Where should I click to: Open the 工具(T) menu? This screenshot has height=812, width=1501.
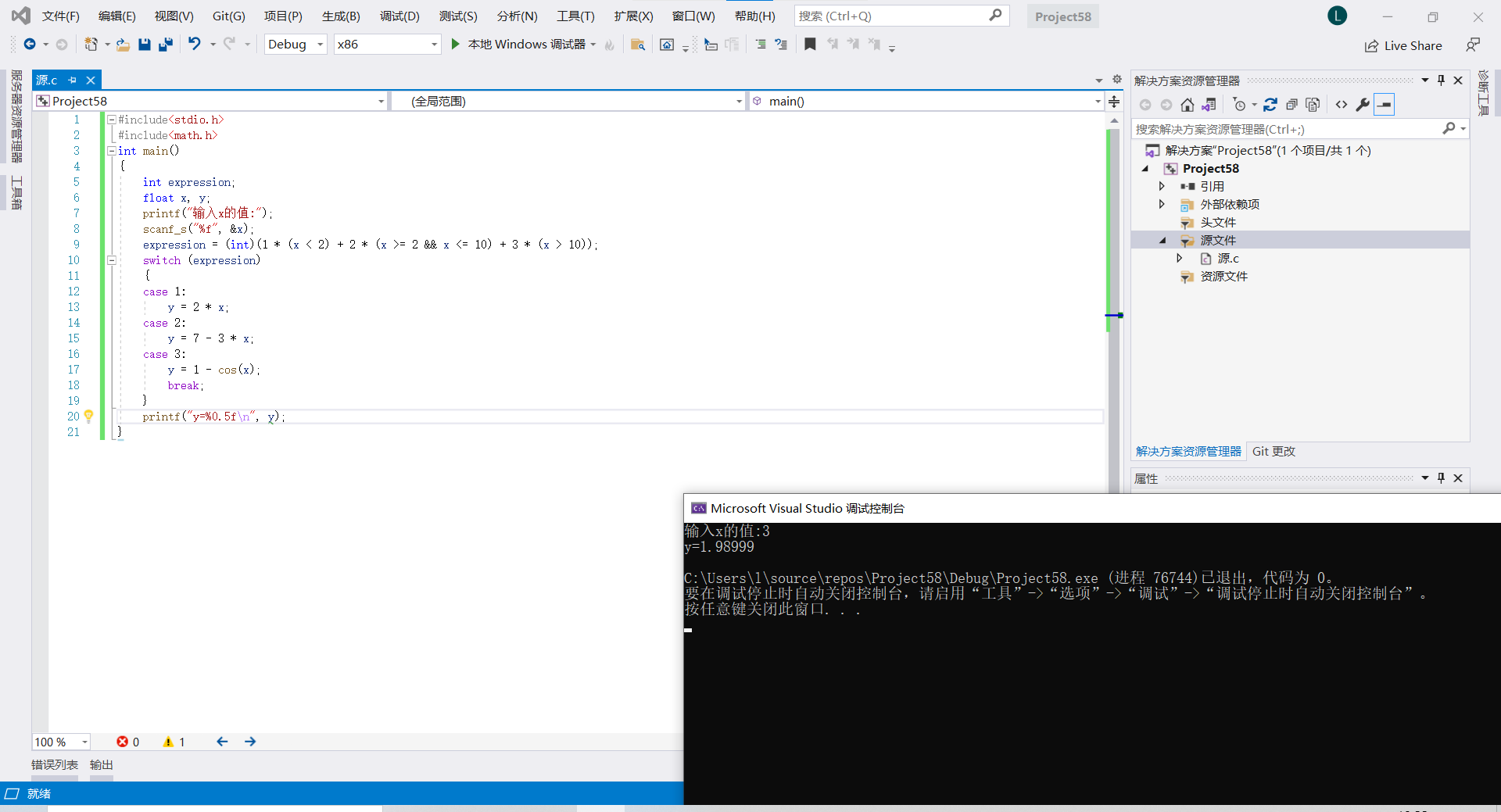coord(575,16)
